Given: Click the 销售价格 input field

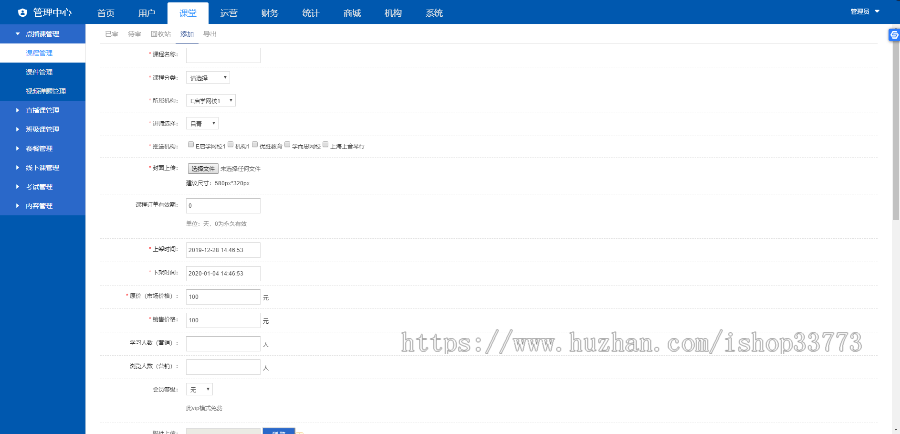Looking at the screenshot, I should (x=223, y=320).
